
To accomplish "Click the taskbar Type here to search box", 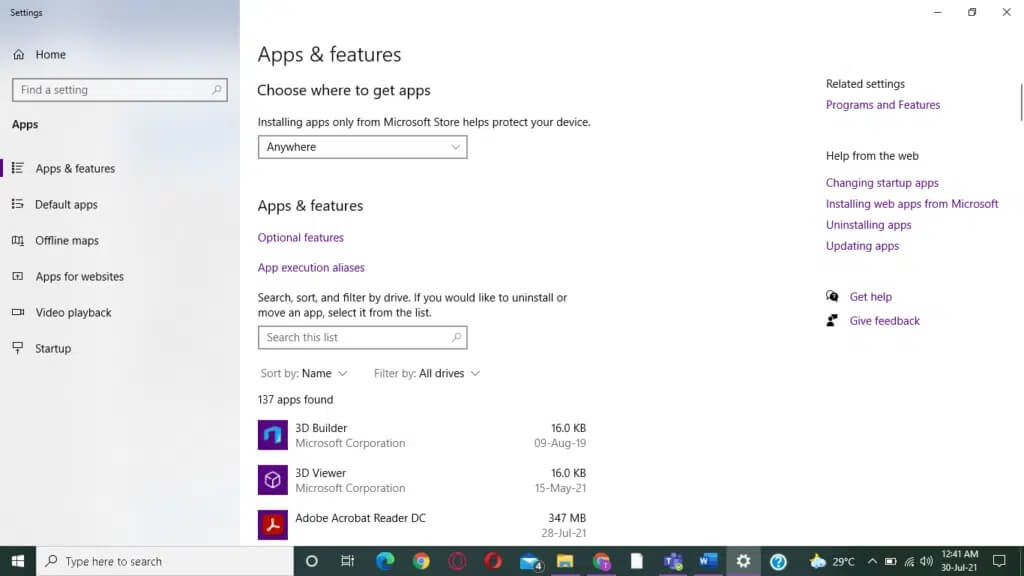I will coord(165,561).
